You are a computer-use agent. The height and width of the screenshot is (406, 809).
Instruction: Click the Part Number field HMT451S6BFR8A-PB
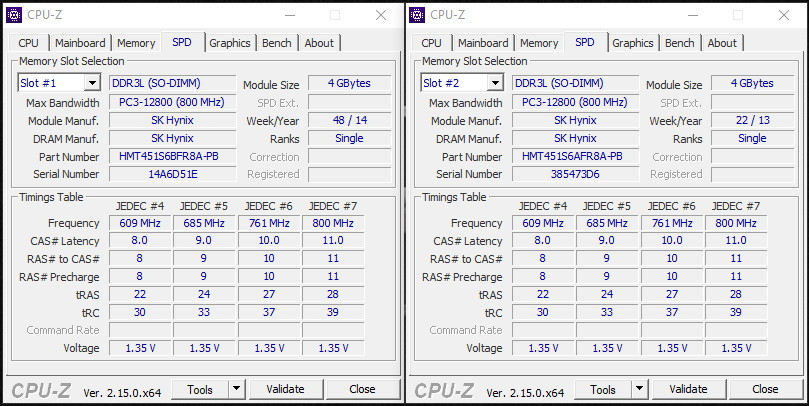(171, 157)
